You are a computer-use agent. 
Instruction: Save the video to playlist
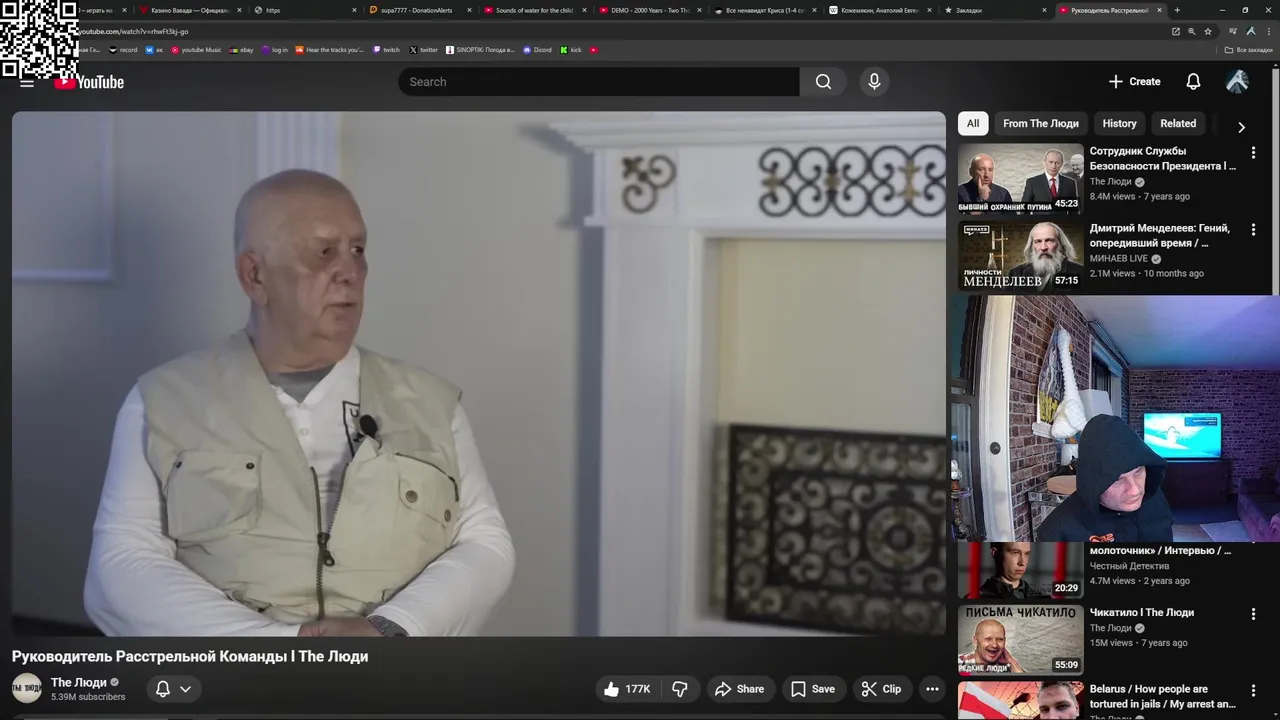pos(812,689)
